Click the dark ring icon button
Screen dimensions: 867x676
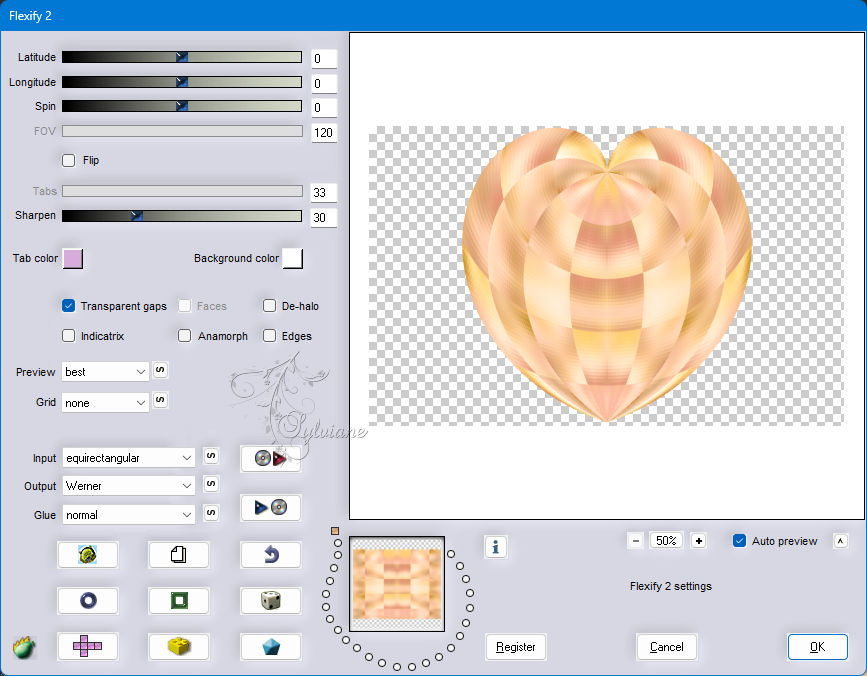click(x=87, y=600)
